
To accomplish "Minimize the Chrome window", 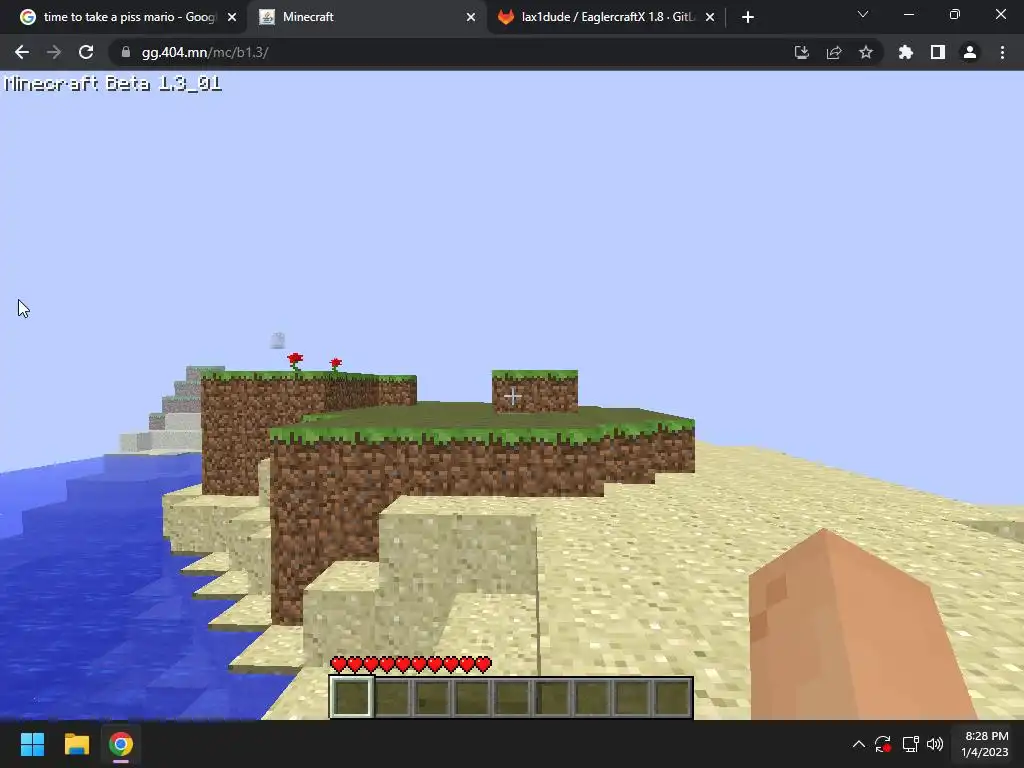I will click(x=908, y=14).
